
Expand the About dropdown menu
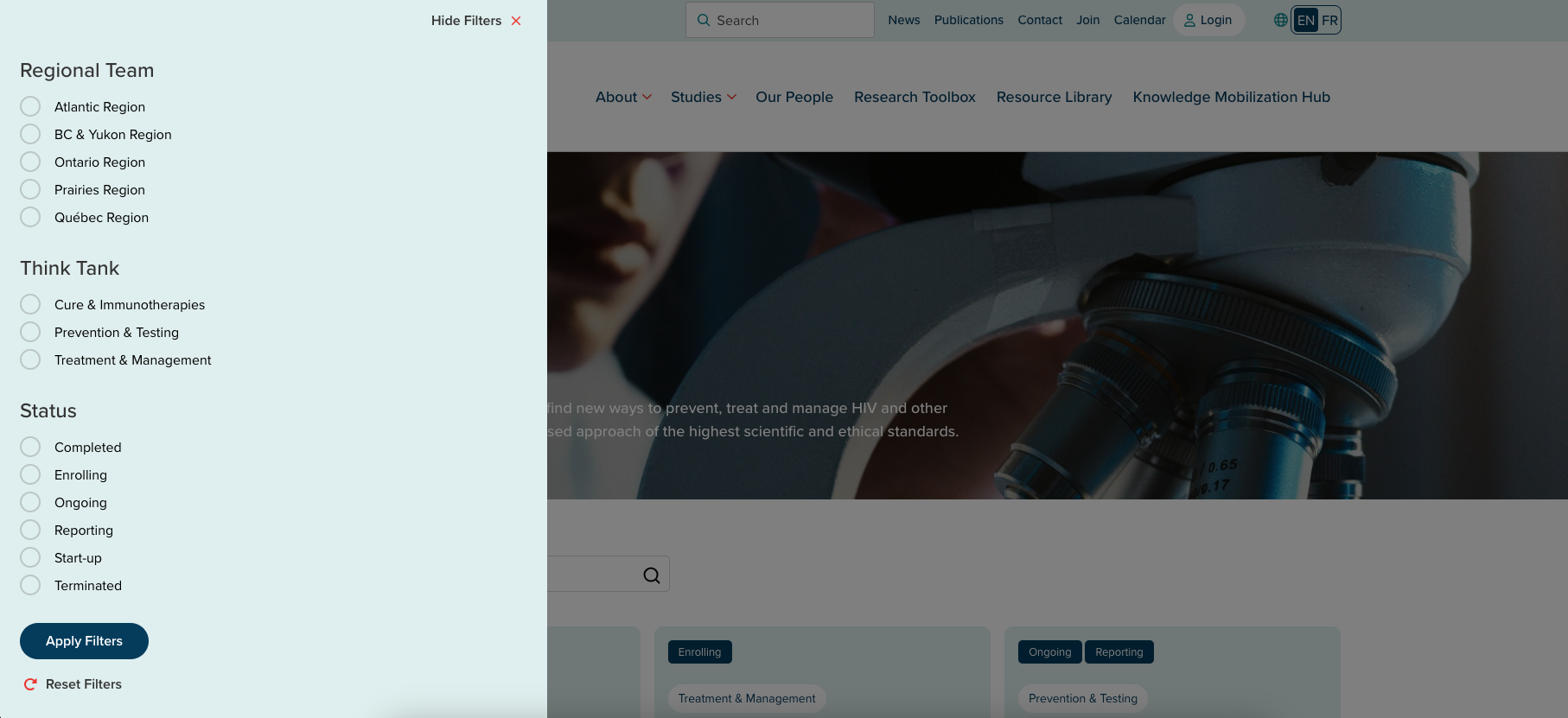pyautogui.click(x=623, y=97)
